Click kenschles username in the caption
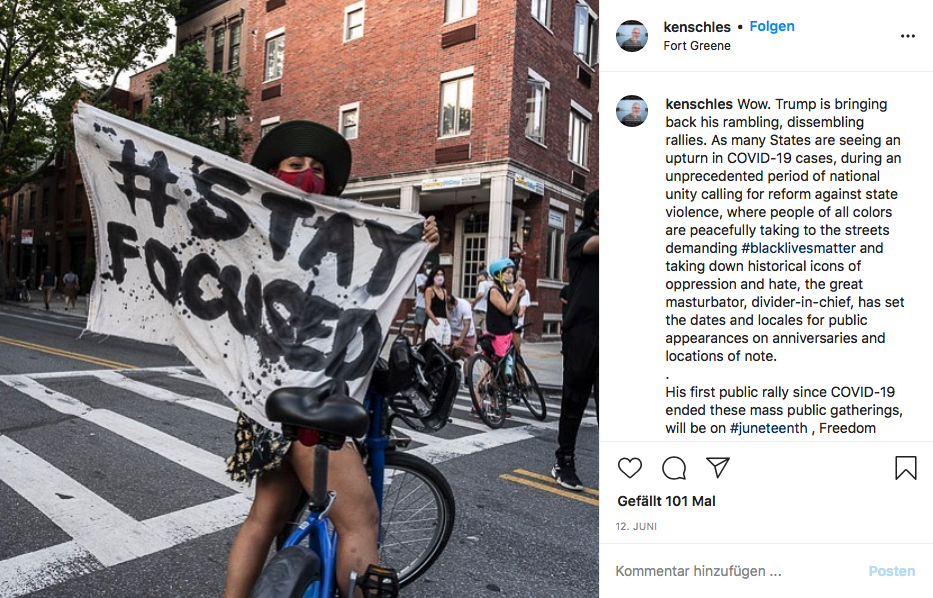 699,104
